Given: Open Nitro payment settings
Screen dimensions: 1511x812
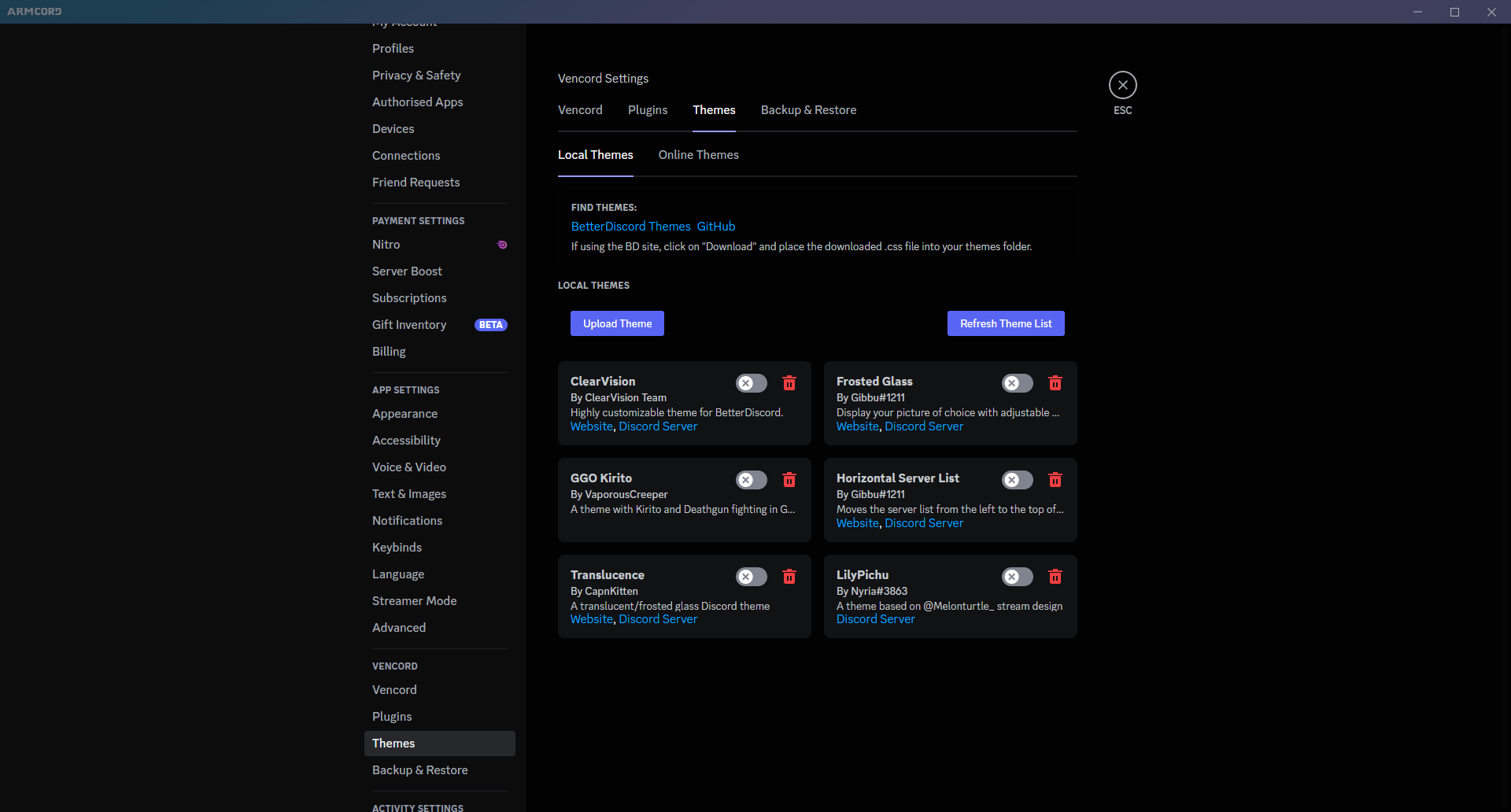Looking at the screenshot, I should point(440,245).
